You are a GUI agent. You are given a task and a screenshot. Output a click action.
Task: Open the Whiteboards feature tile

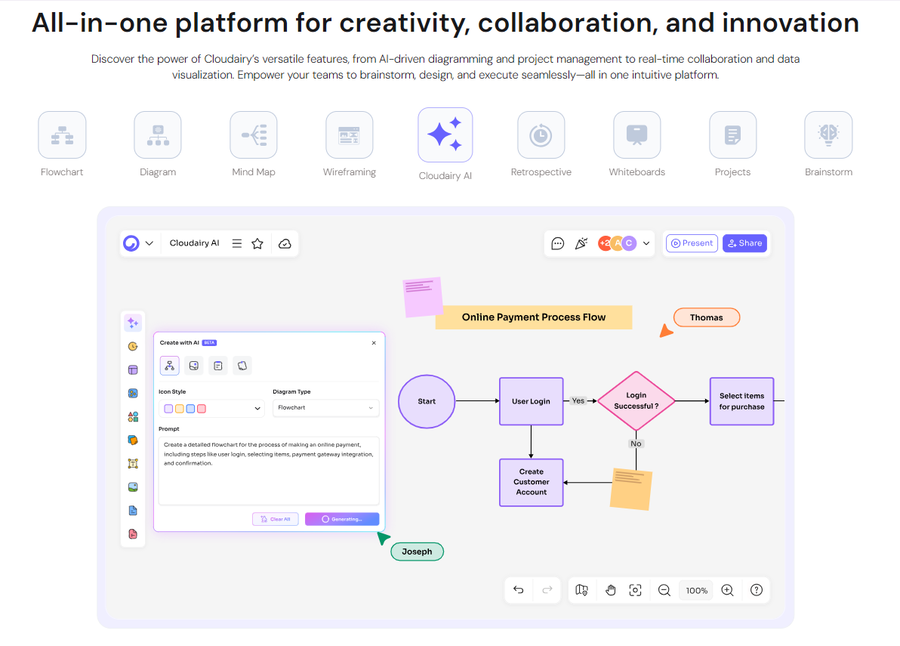(x=637, y=135)
